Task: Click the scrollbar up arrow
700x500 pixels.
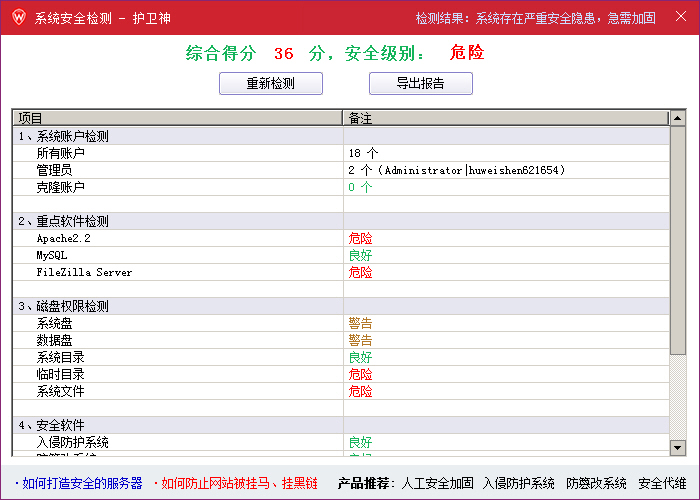Action: 678,118
